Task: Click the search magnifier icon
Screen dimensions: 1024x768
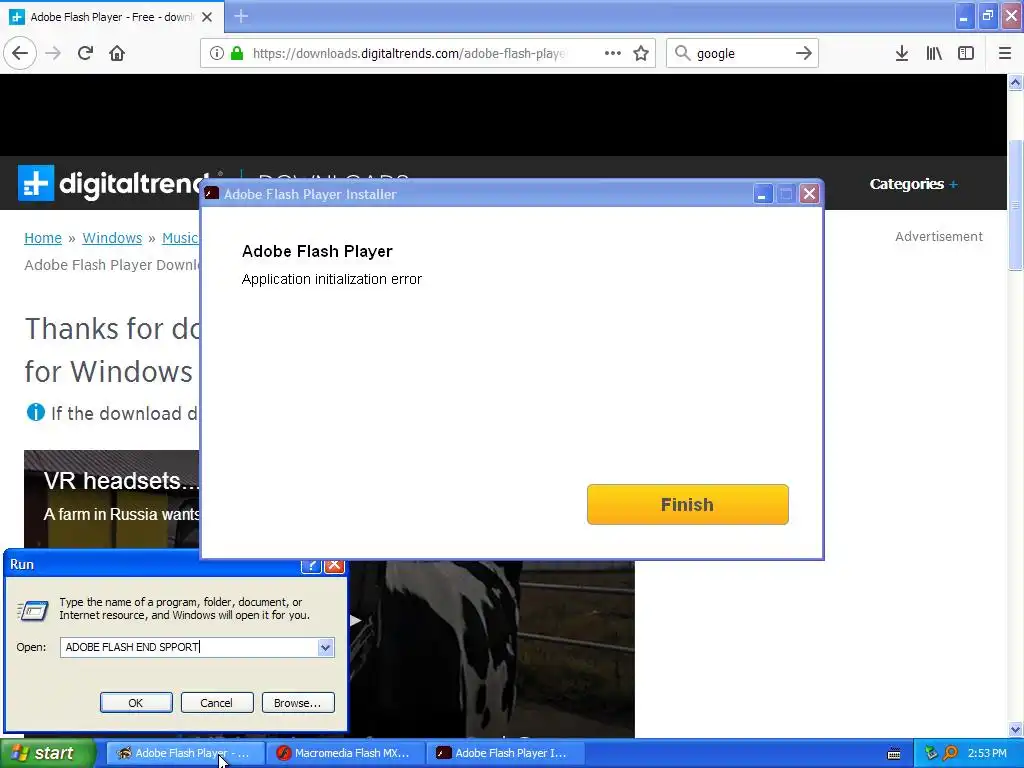Action: (682, 53)
